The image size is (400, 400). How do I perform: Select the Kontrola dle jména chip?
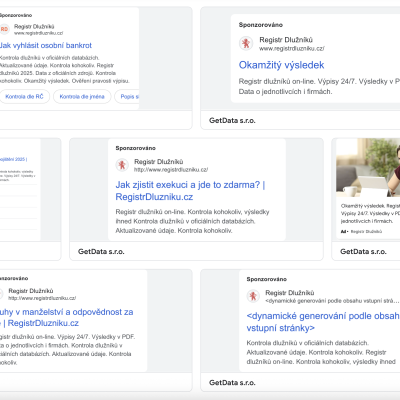click(82, 97)
